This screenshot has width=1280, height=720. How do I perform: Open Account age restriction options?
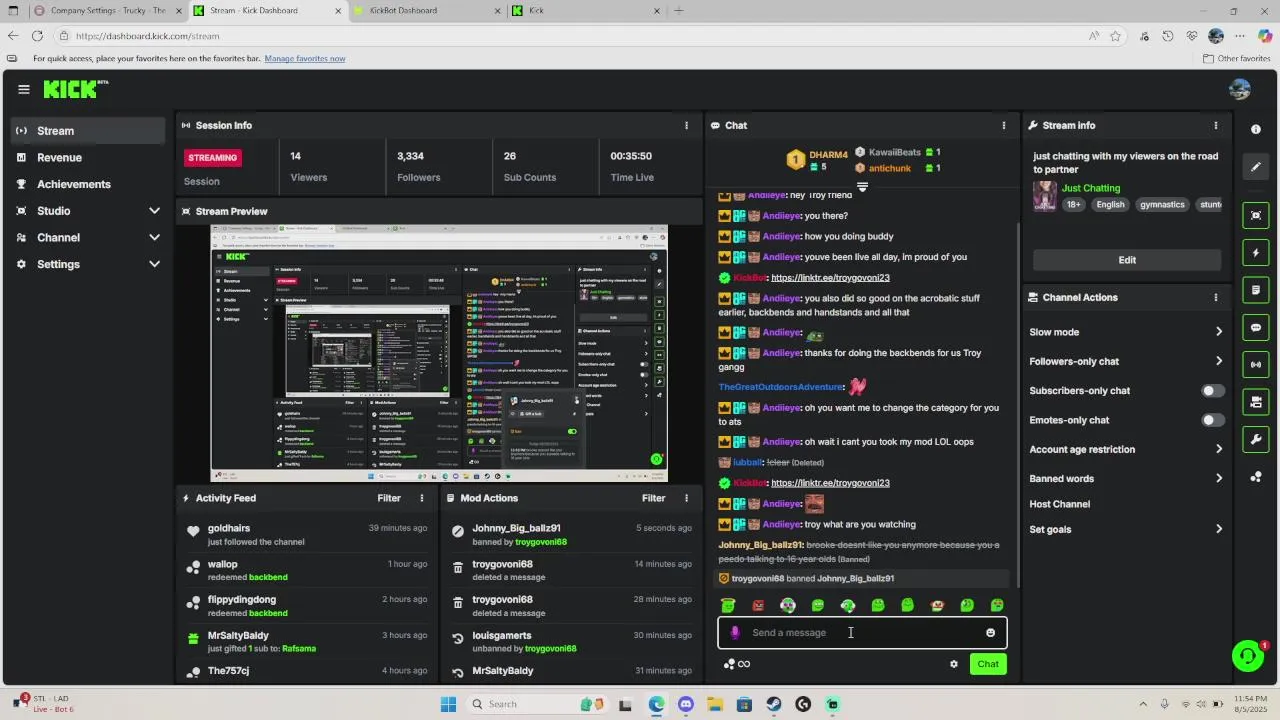[x=1126, y=449]
